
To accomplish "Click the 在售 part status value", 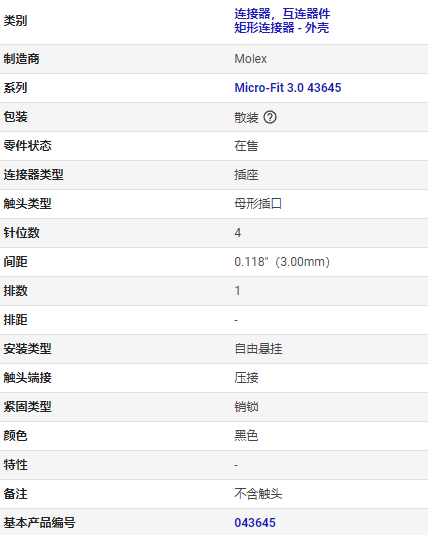I will (x=246, y=146).
